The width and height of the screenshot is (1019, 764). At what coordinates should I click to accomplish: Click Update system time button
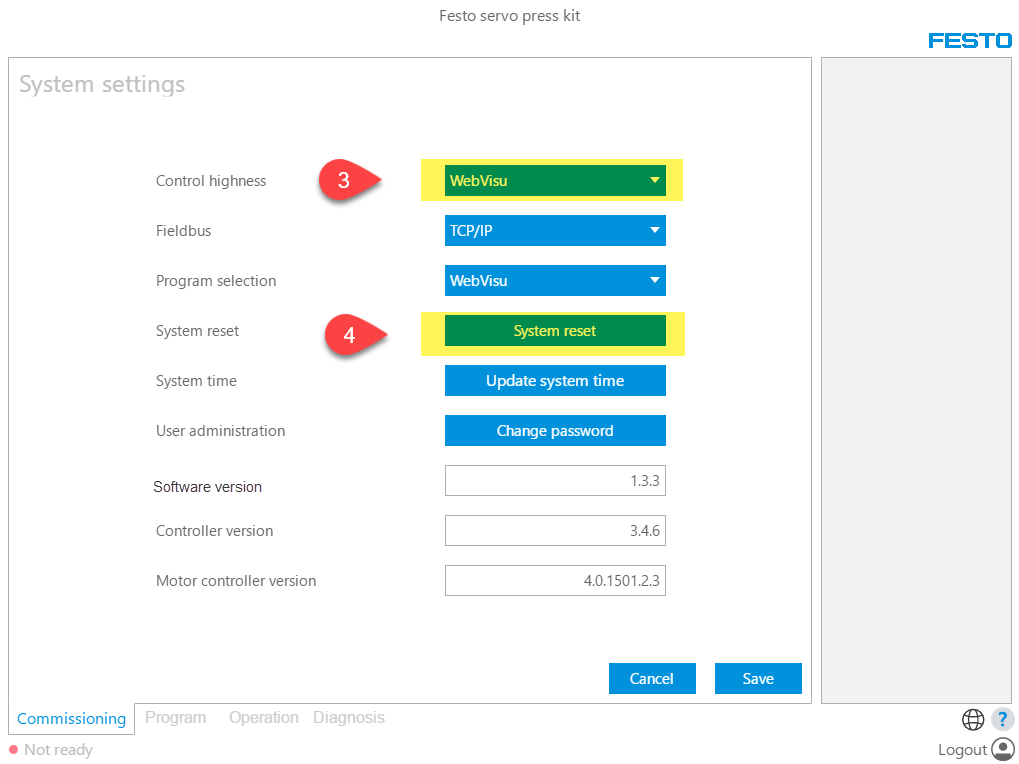tap(555, 381)
